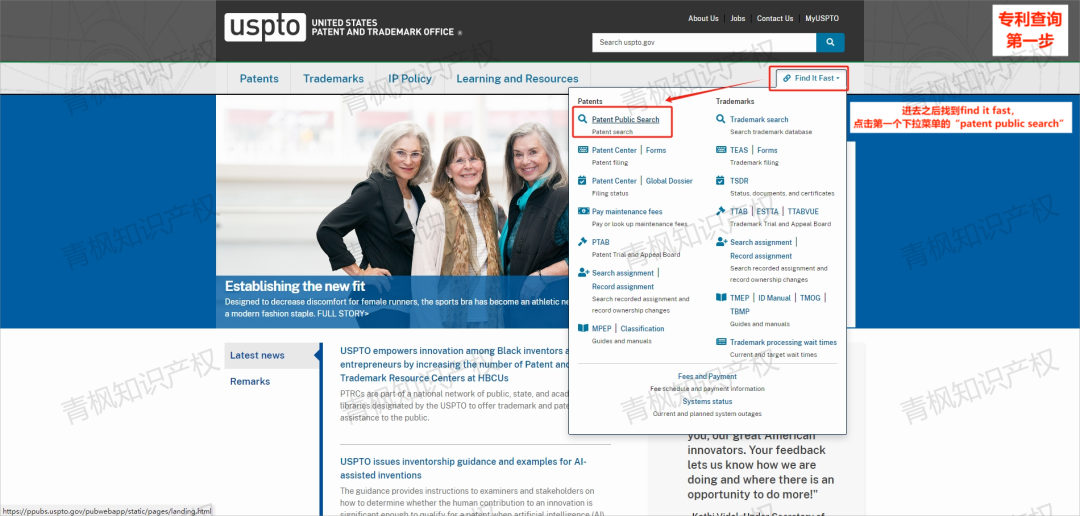Viewport: 1080px width, 516px height.
Task: Open the MyUSPTO link
Action: (822, 19)
